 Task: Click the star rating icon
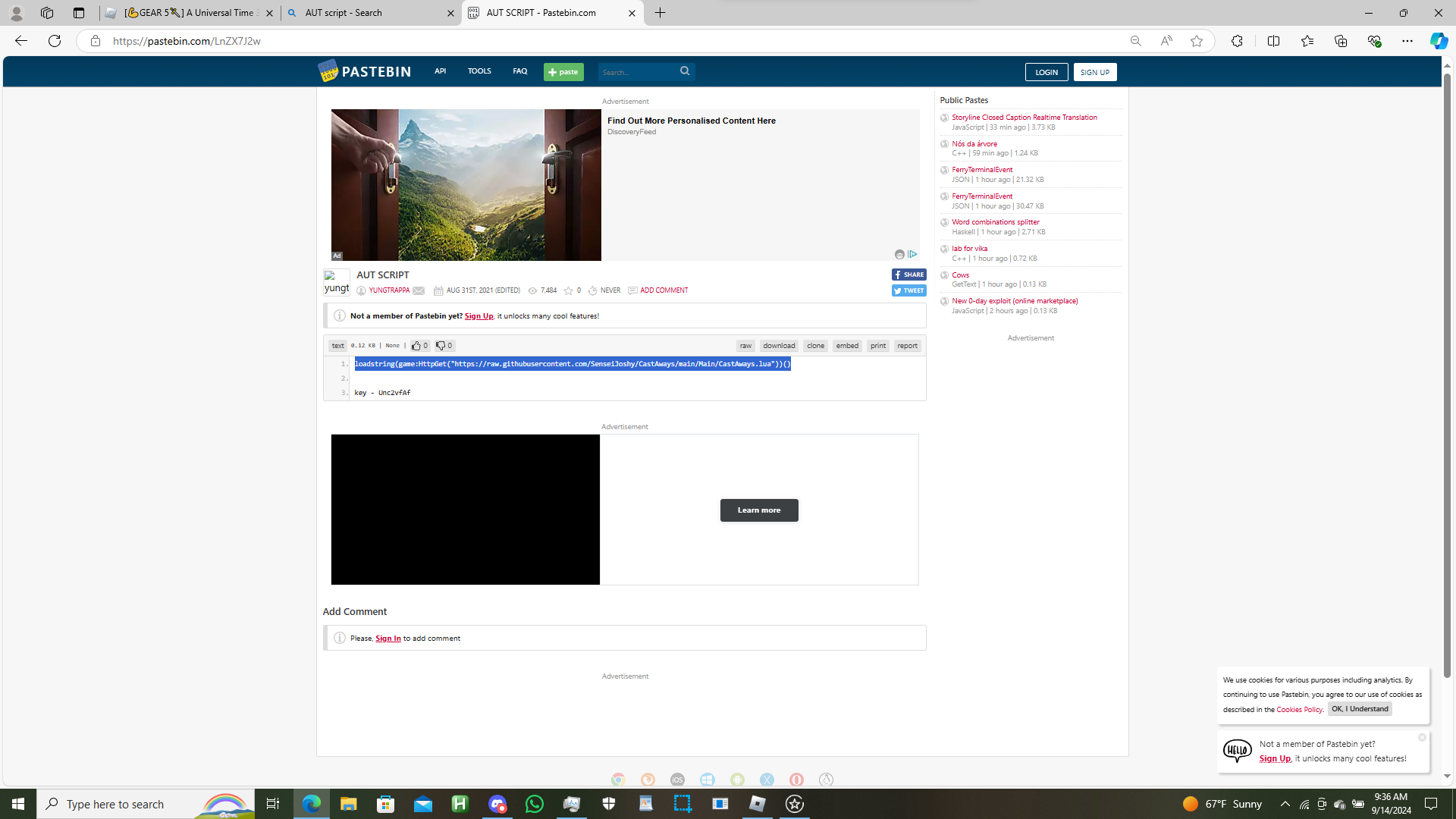(x=568, y=290)
